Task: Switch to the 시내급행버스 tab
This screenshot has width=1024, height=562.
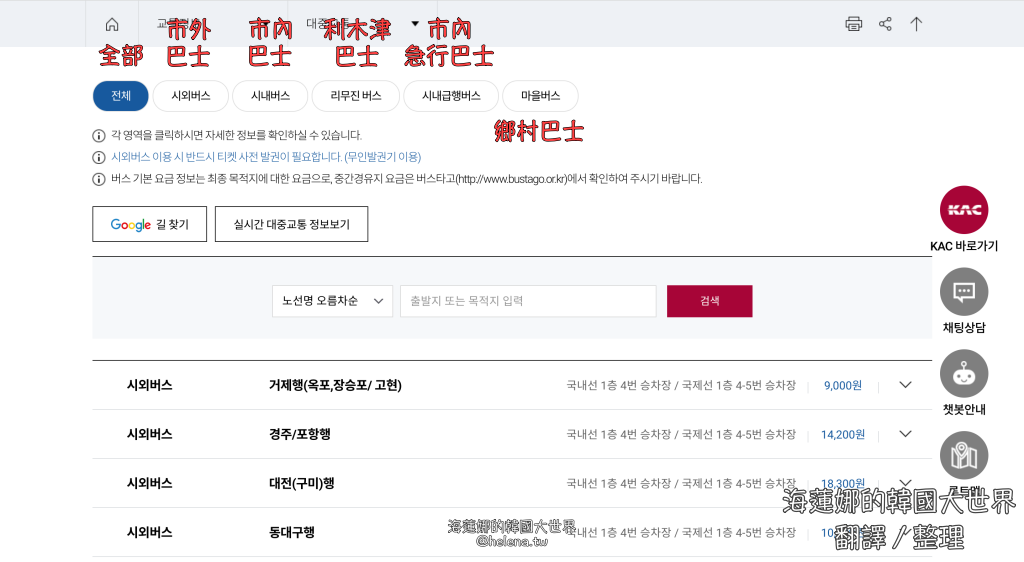Action: 451,96
